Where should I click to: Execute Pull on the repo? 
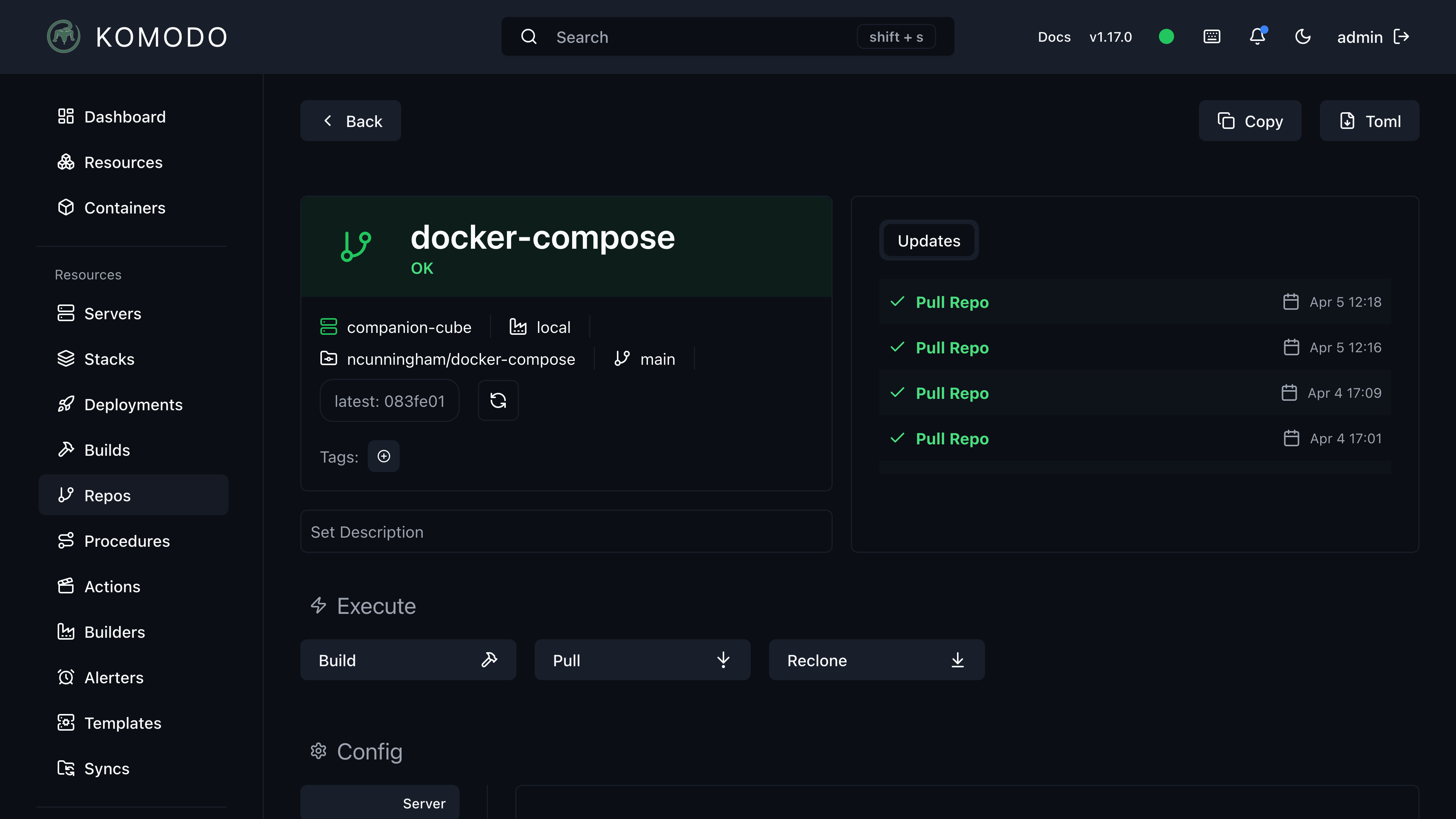click(x=642, y=660)
